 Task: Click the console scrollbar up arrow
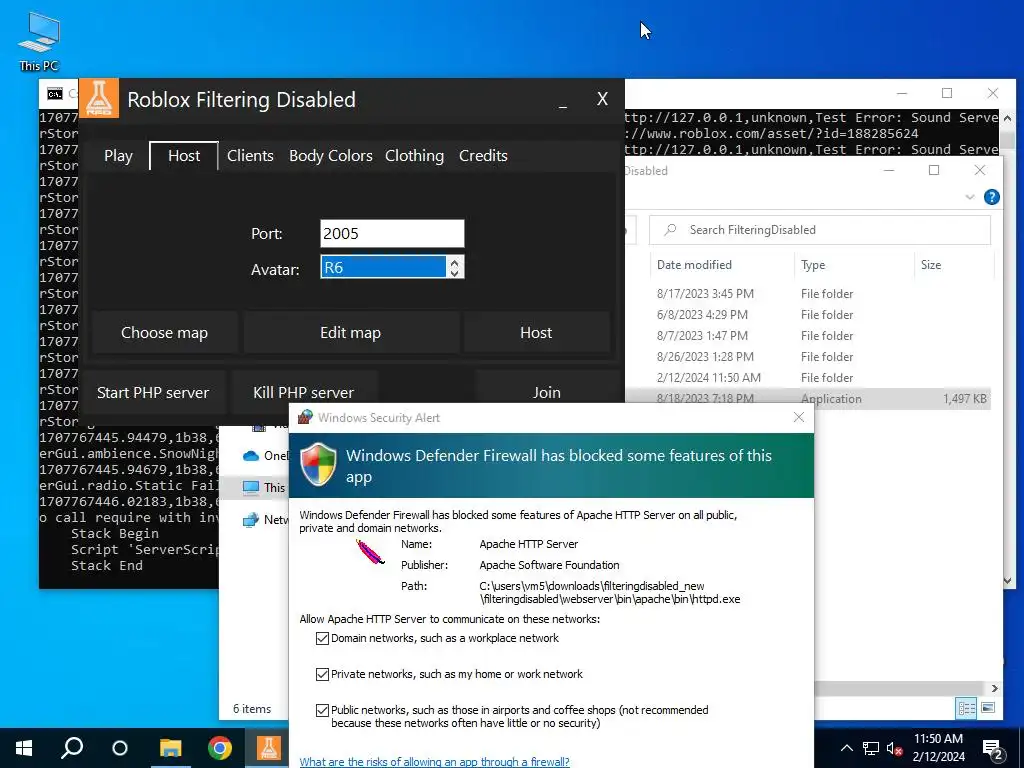coord(1007,118)
